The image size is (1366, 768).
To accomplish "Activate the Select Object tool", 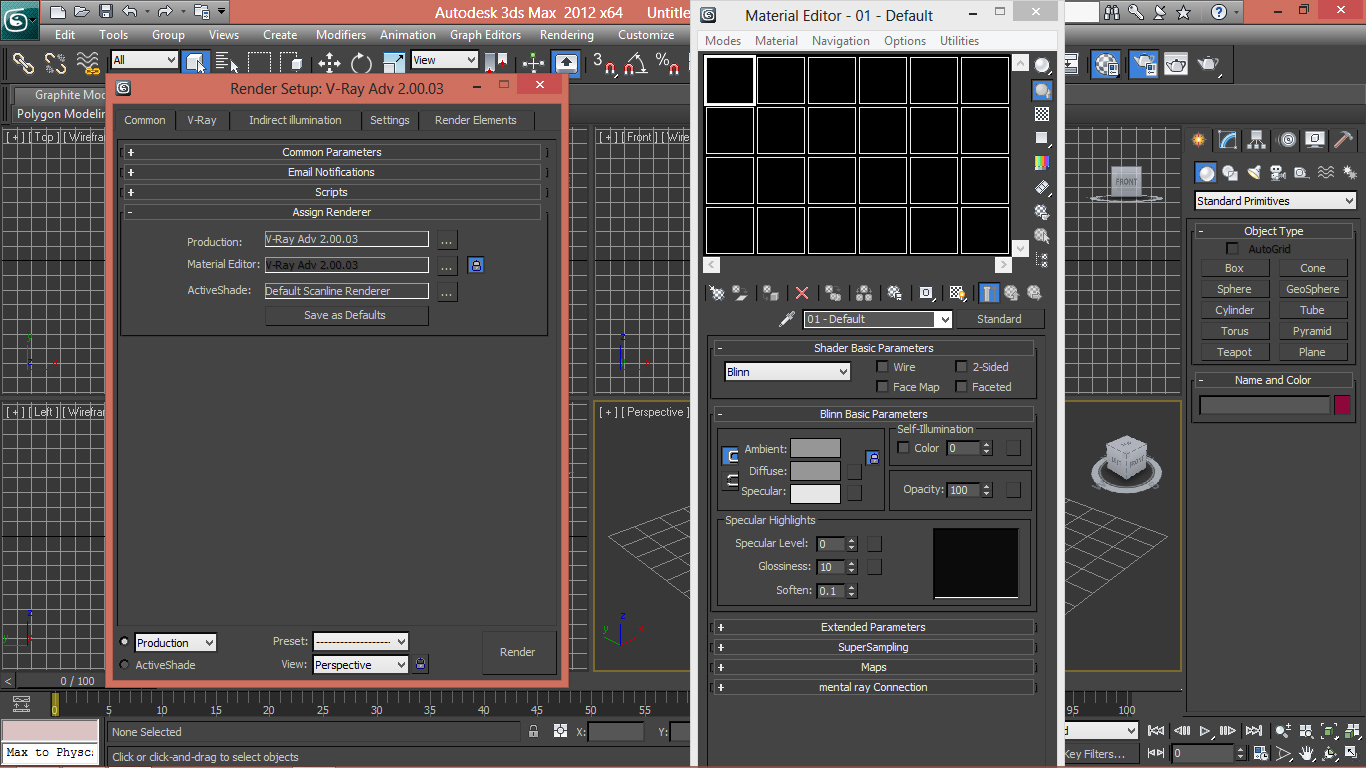I will pos(196,63).
